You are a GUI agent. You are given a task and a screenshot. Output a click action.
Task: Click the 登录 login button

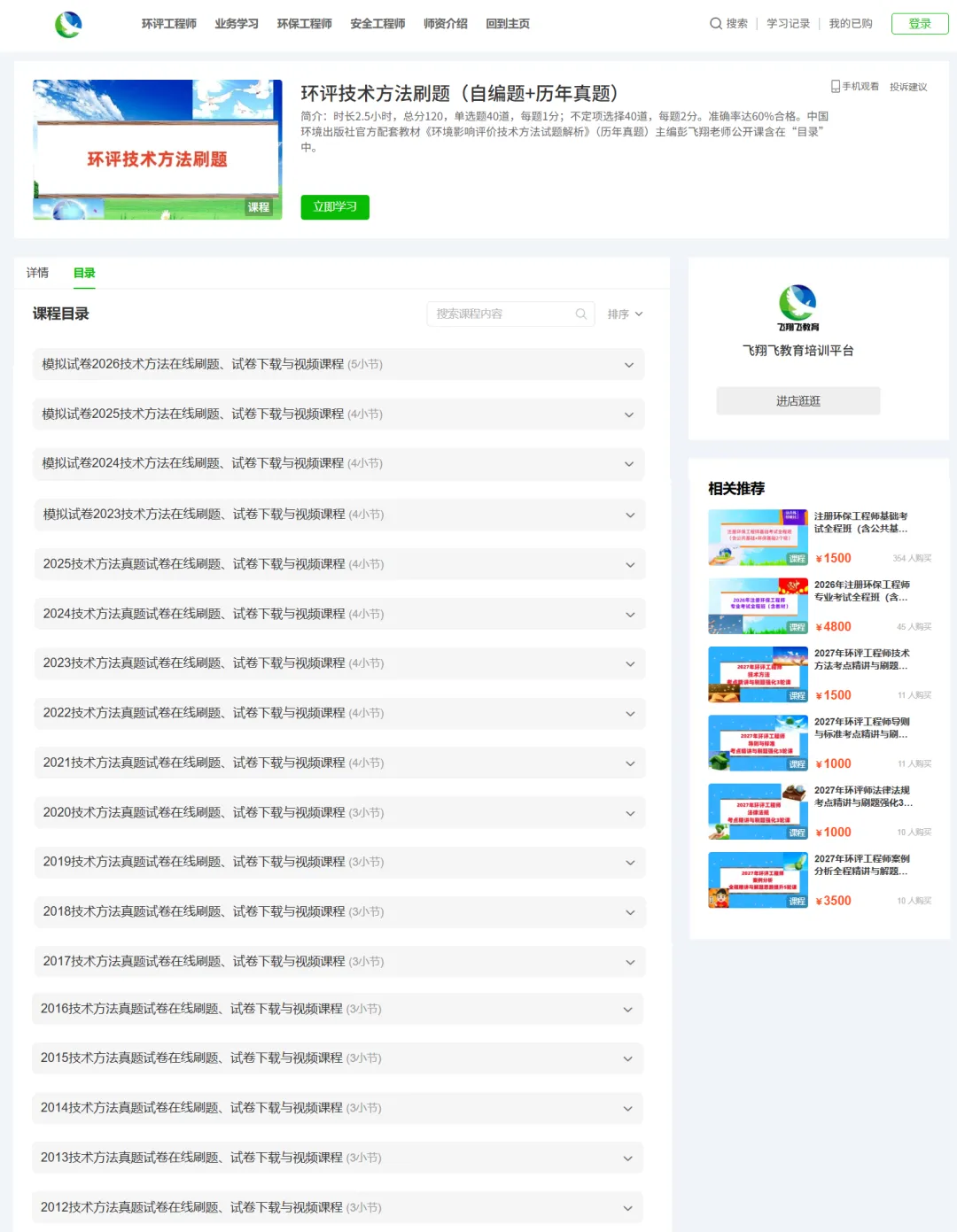coord(920,24)
